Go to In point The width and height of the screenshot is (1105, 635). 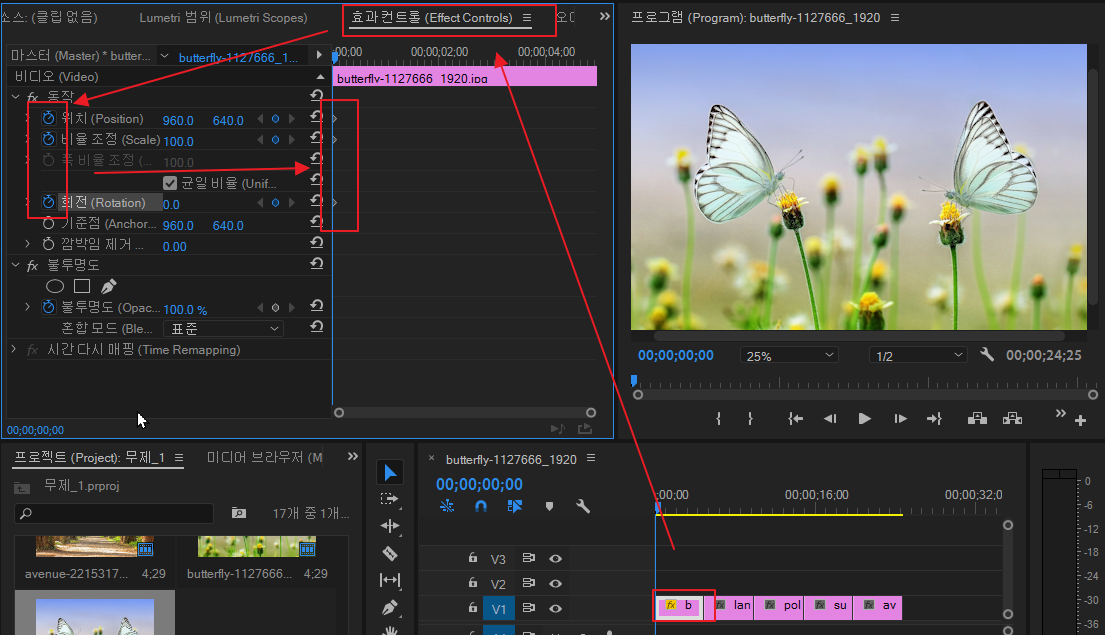(x=796, y=419)
